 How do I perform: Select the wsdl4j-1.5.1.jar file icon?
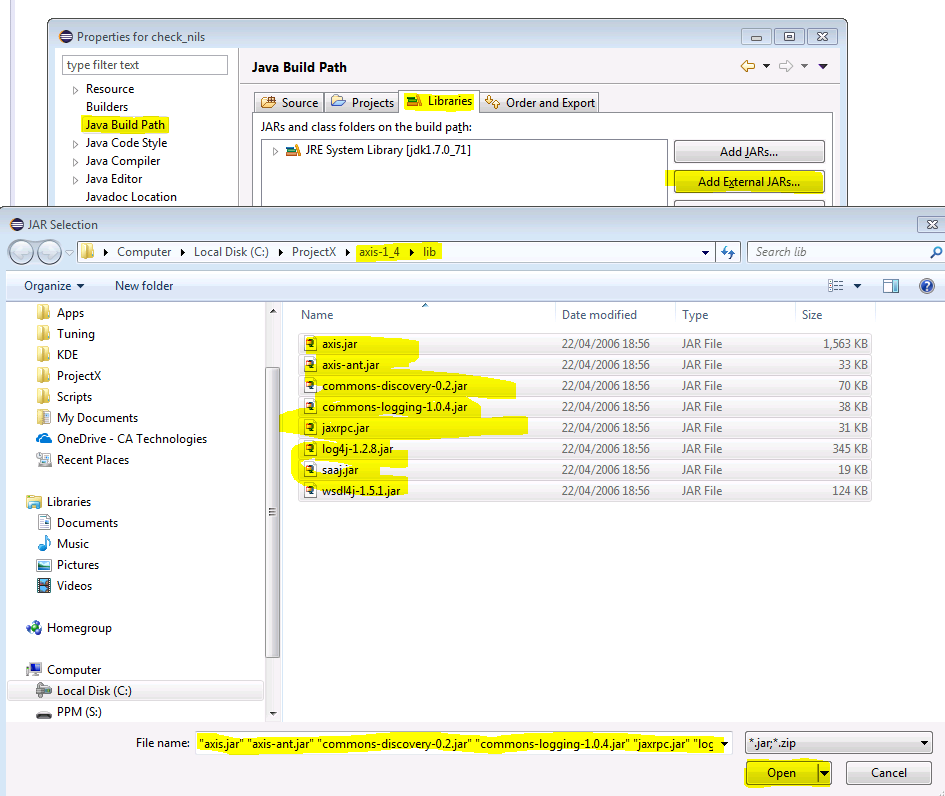pos(310,490)
